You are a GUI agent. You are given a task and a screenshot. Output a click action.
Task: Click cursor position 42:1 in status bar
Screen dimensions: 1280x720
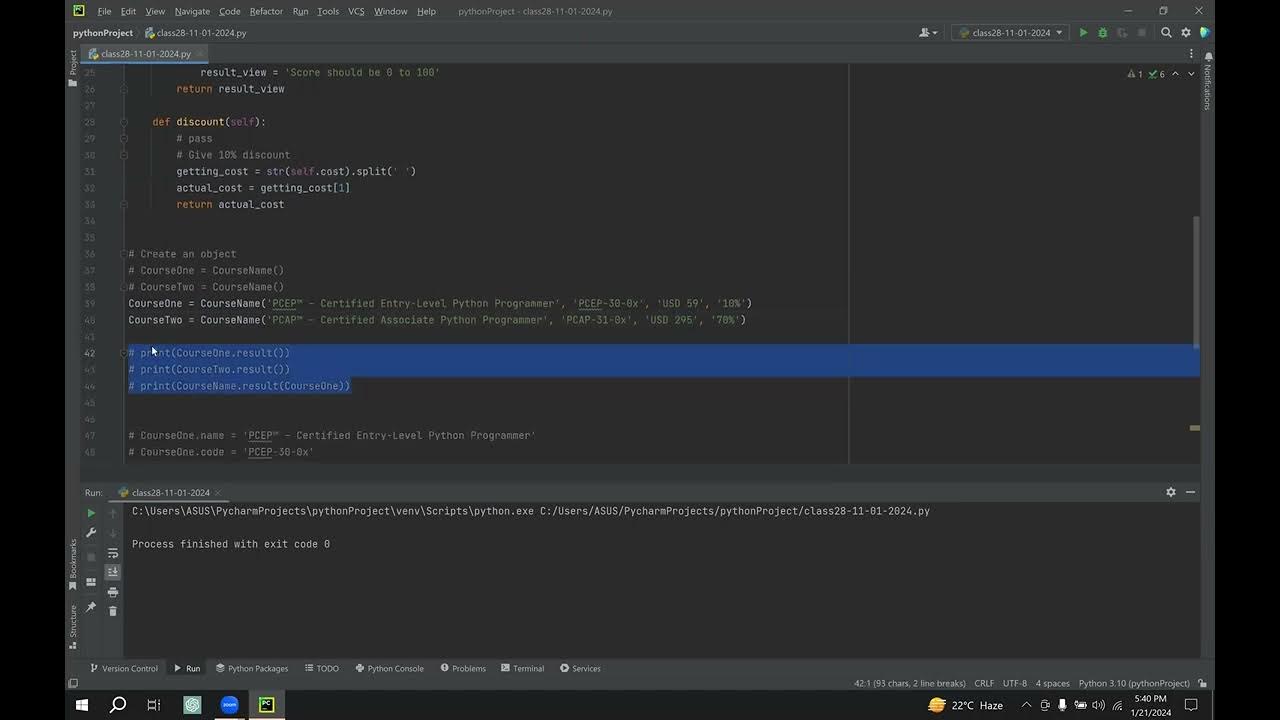[x=910, y=683]
